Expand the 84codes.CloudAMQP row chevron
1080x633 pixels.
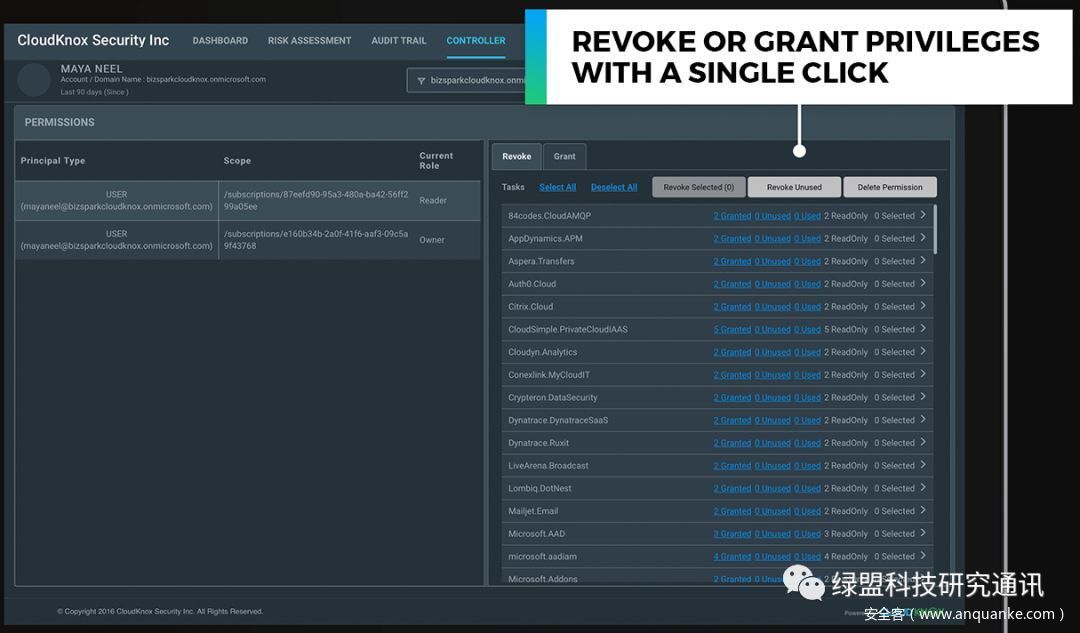922,215
